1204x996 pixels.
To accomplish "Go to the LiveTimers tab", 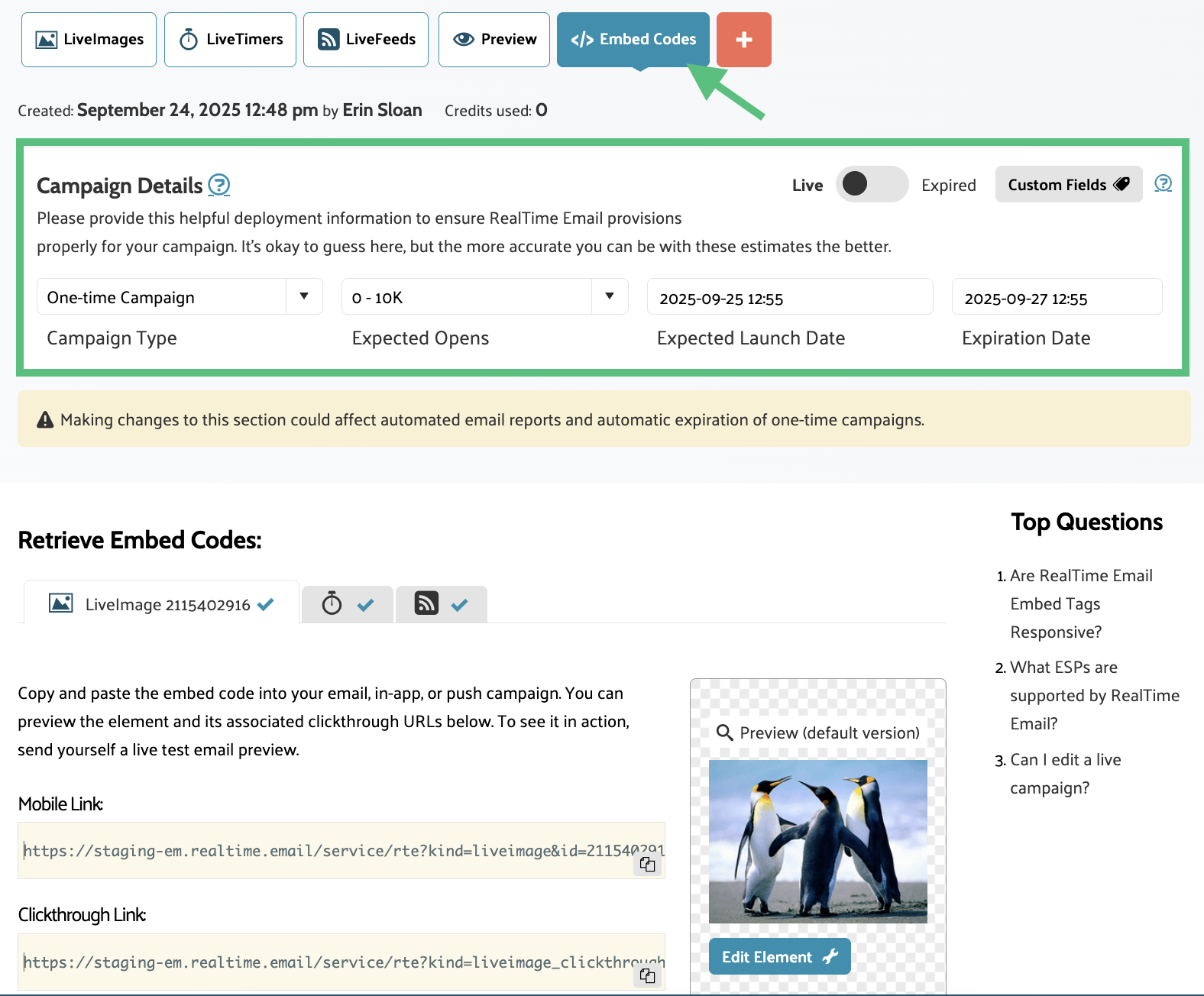I will (230, 40).
